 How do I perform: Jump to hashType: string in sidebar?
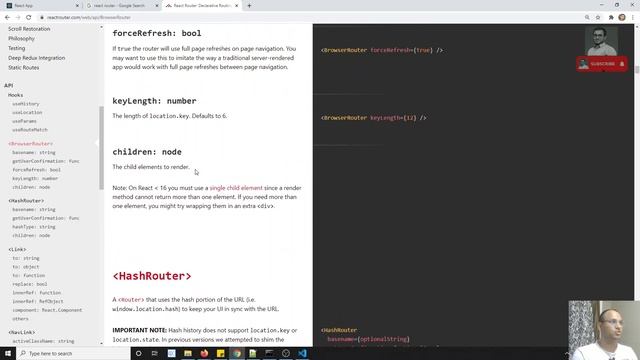tap(33, 227)
